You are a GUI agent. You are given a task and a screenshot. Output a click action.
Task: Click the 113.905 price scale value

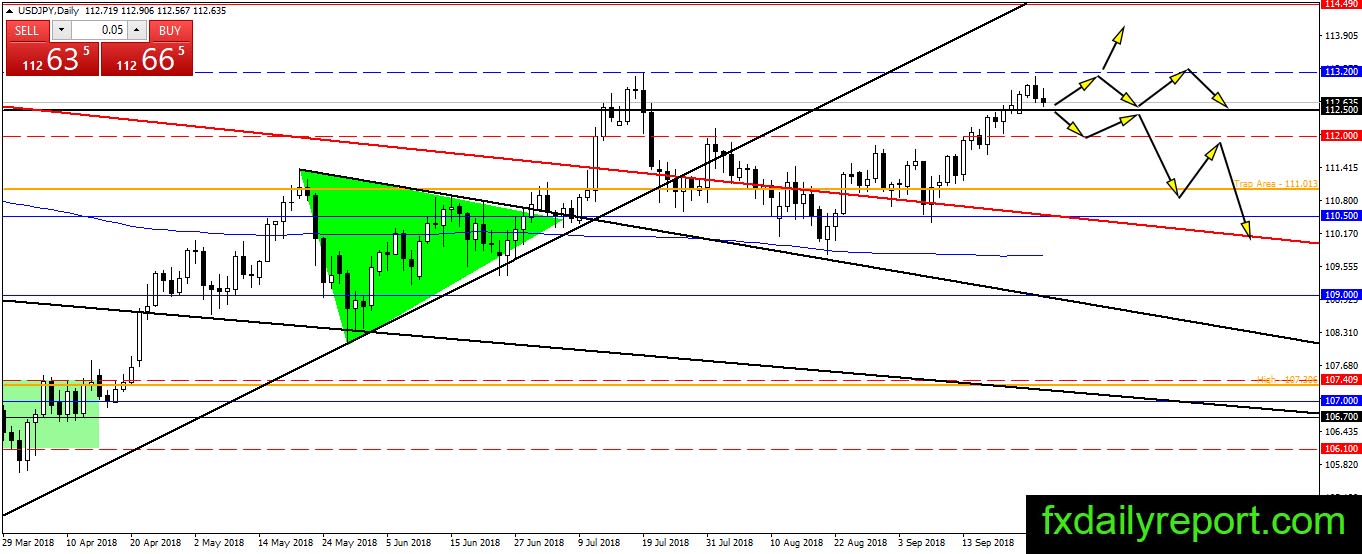tap(1340, 36)
